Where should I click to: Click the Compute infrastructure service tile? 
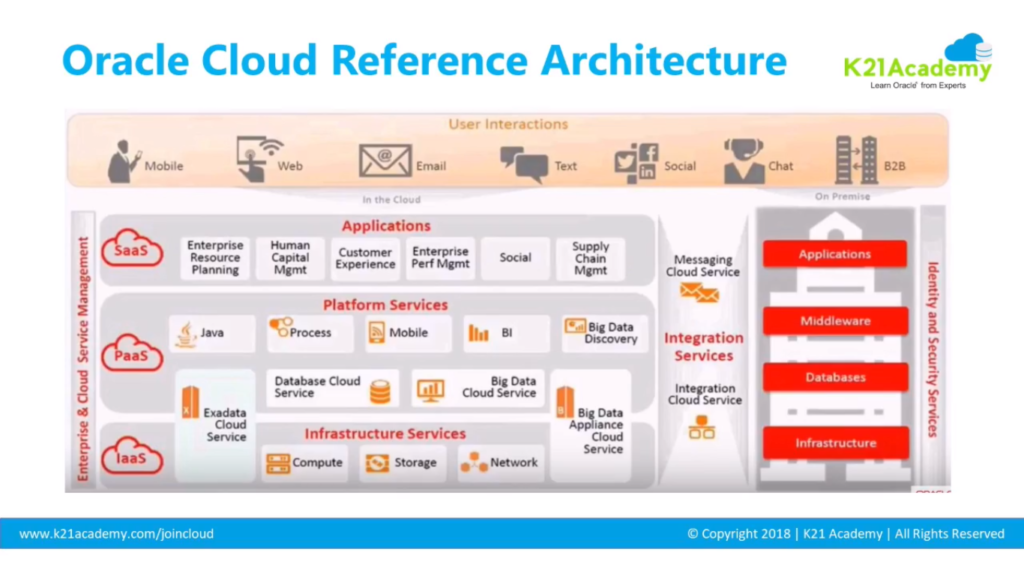(305, 463)
